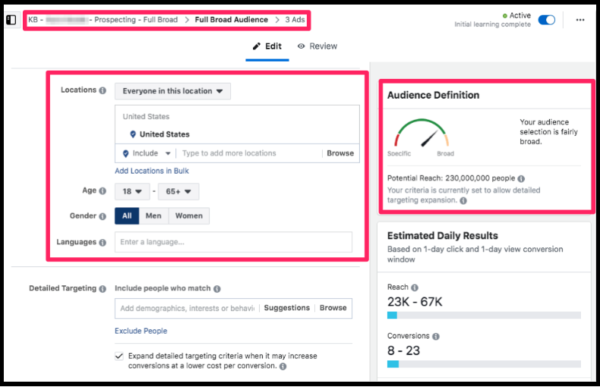Focus the Add demographics, interests field

(x=187, y=308)
